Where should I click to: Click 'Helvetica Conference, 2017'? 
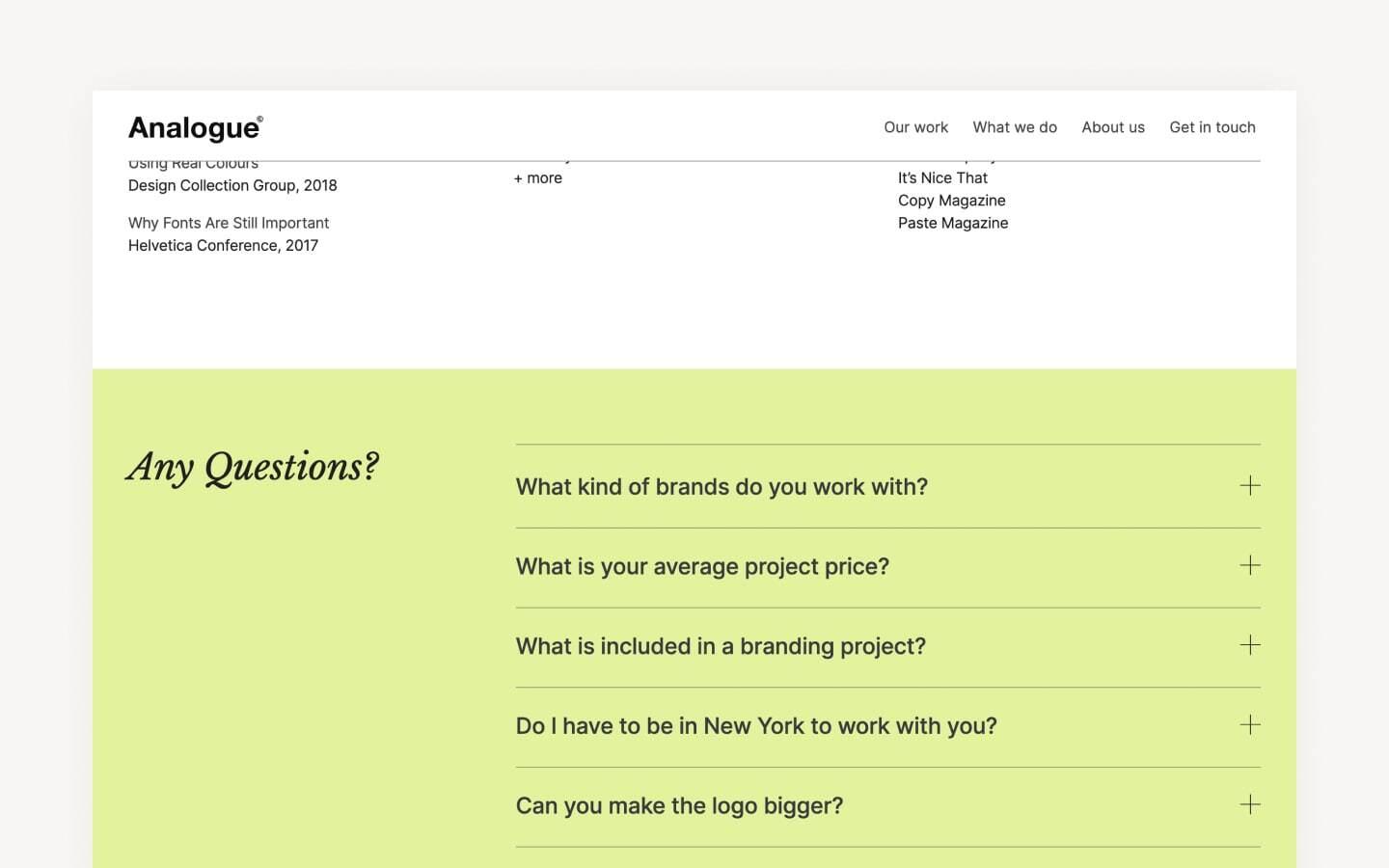(x=223, y=245)
